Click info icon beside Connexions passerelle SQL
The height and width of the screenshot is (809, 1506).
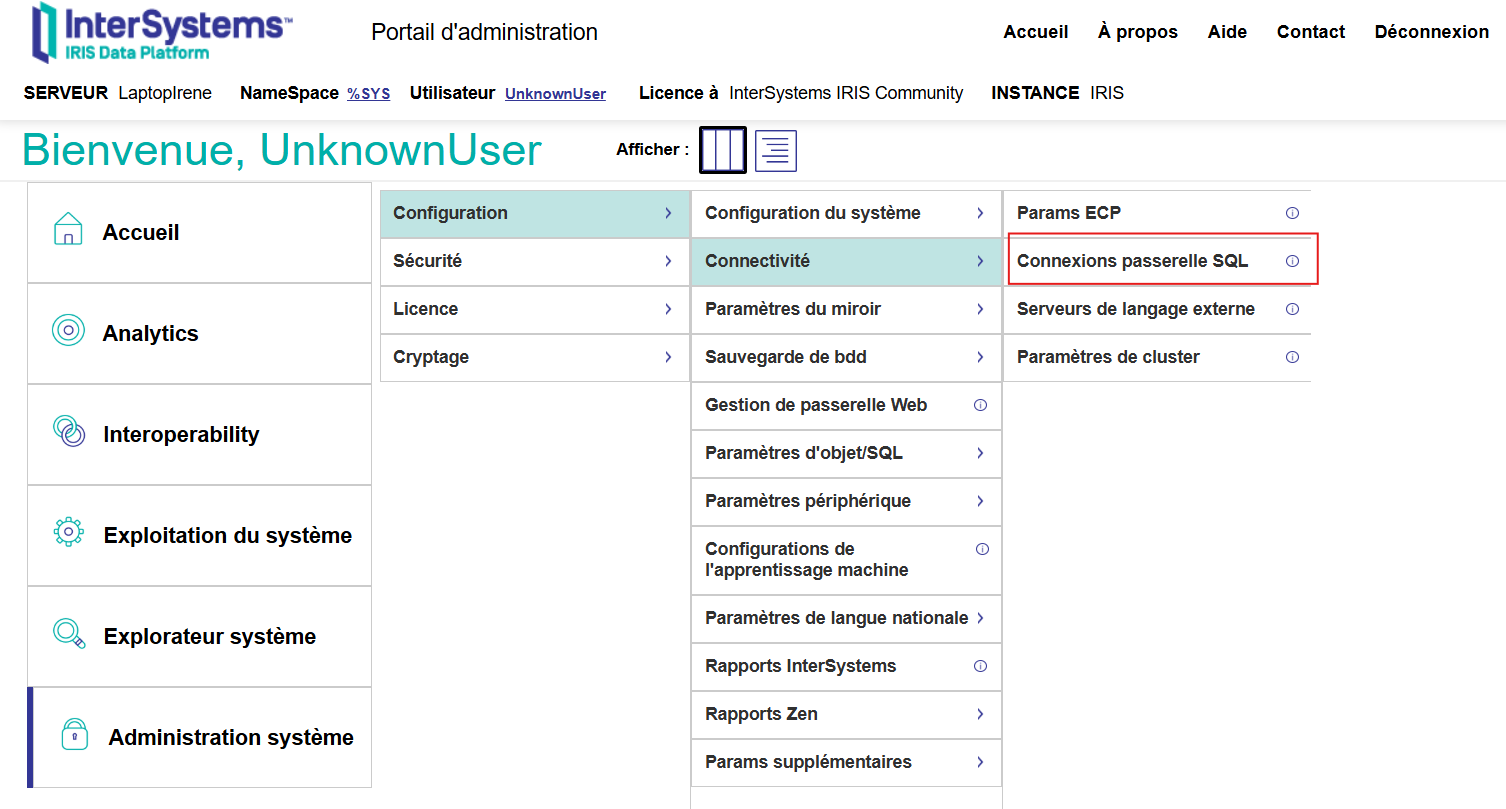coord(1292,261)
